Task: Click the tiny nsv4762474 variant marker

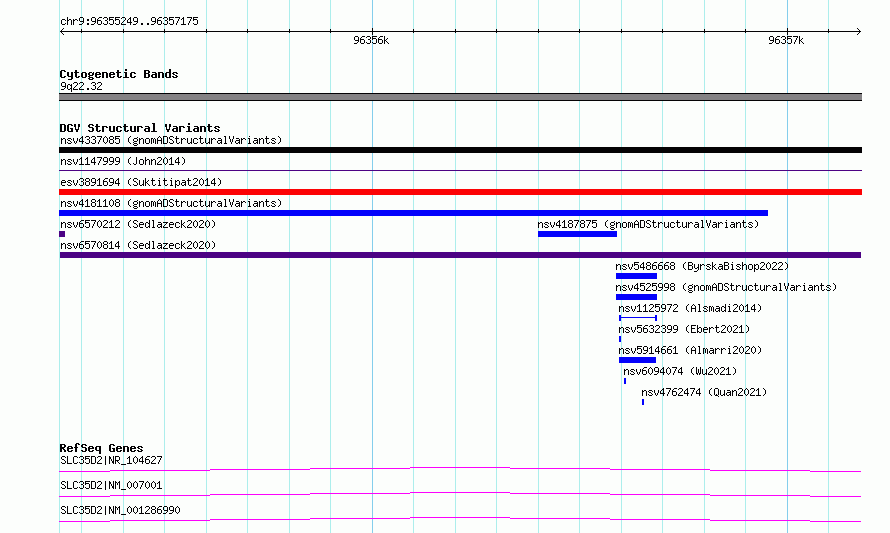Action: pyautogui.click(x=643, y=402)
